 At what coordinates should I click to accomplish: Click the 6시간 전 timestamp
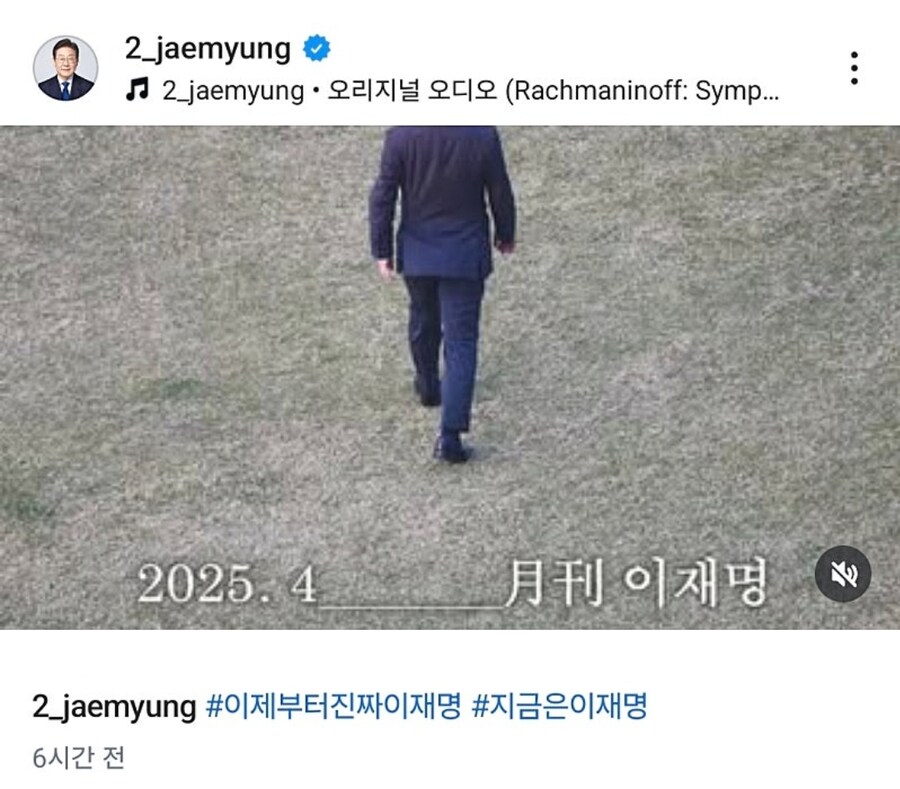click(79, 758)
